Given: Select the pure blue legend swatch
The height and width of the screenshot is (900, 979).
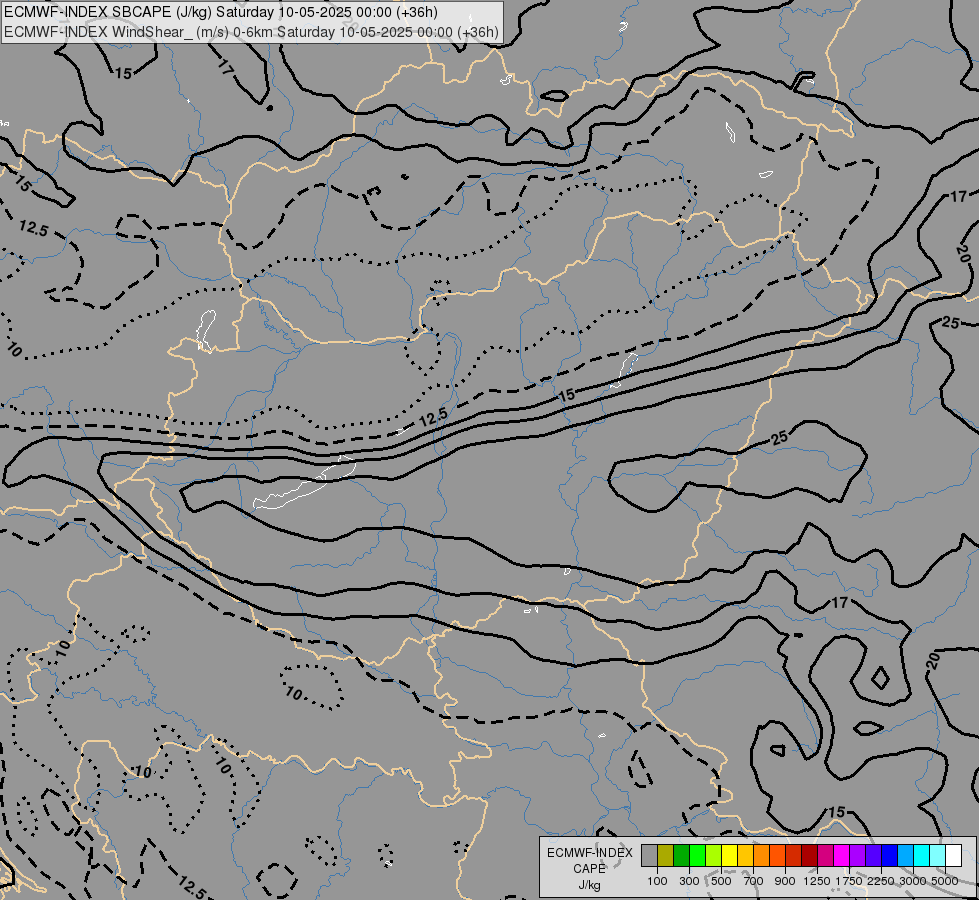Looking at the screenshot, I should click(890, 855).
